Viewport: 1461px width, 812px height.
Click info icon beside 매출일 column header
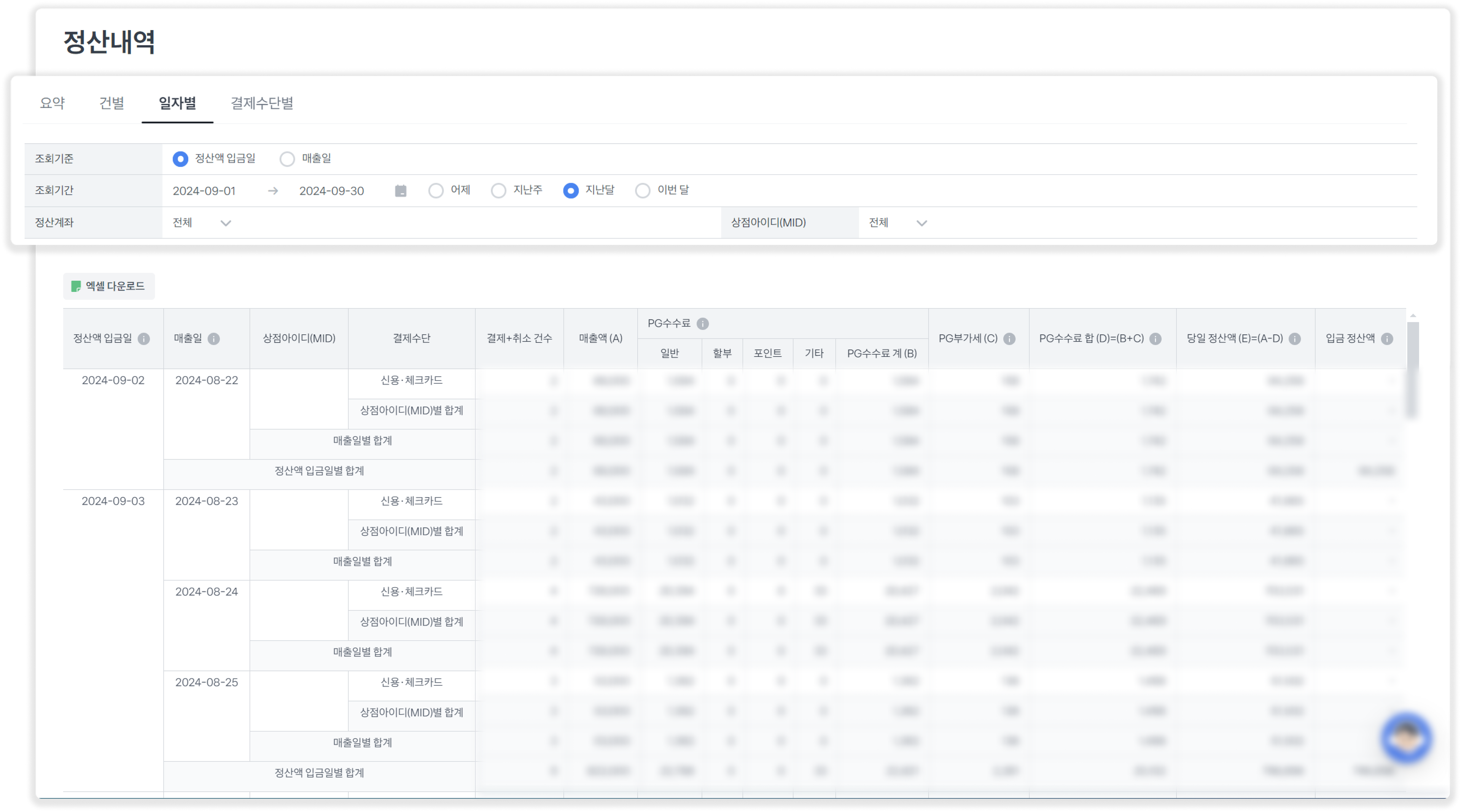[214, 338]
